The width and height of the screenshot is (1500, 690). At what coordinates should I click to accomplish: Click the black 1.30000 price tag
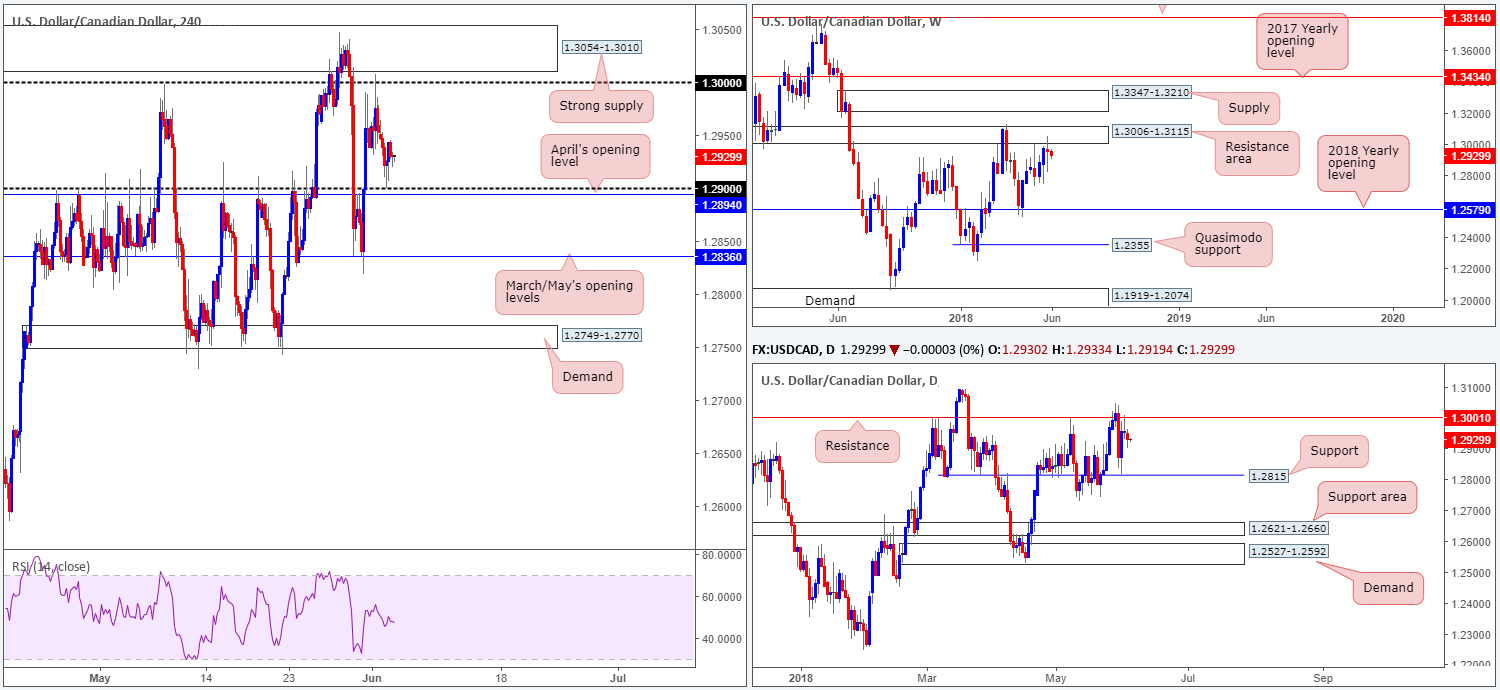point(722,83)
